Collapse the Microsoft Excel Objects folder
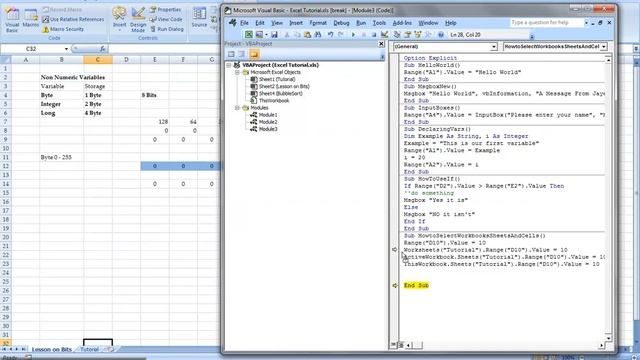The width and height of the screenshot is (640, 360). click(237, 72)
